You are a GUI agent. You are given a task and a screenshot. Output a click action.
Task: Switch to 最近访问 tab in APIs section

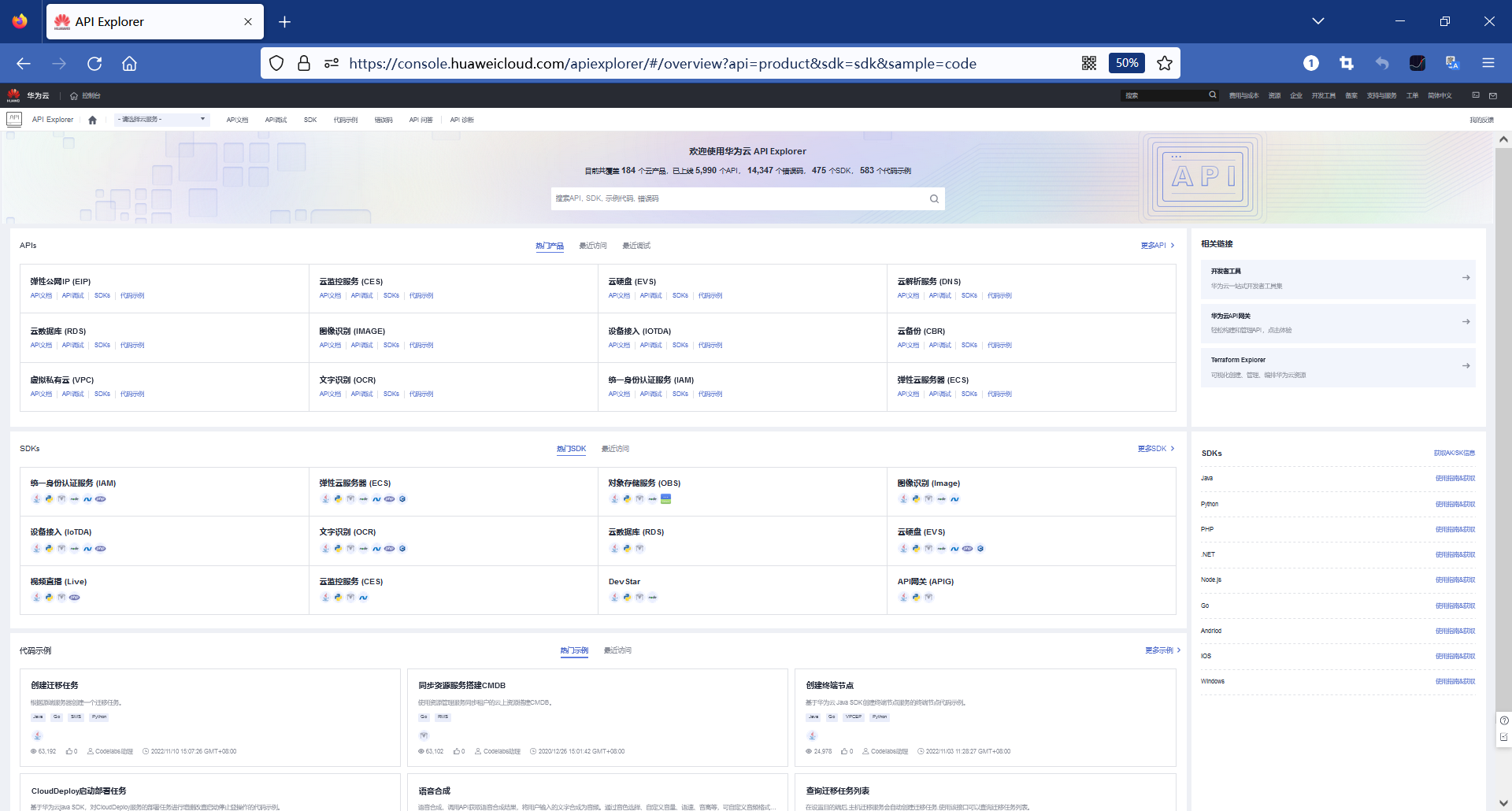point(593,246)
